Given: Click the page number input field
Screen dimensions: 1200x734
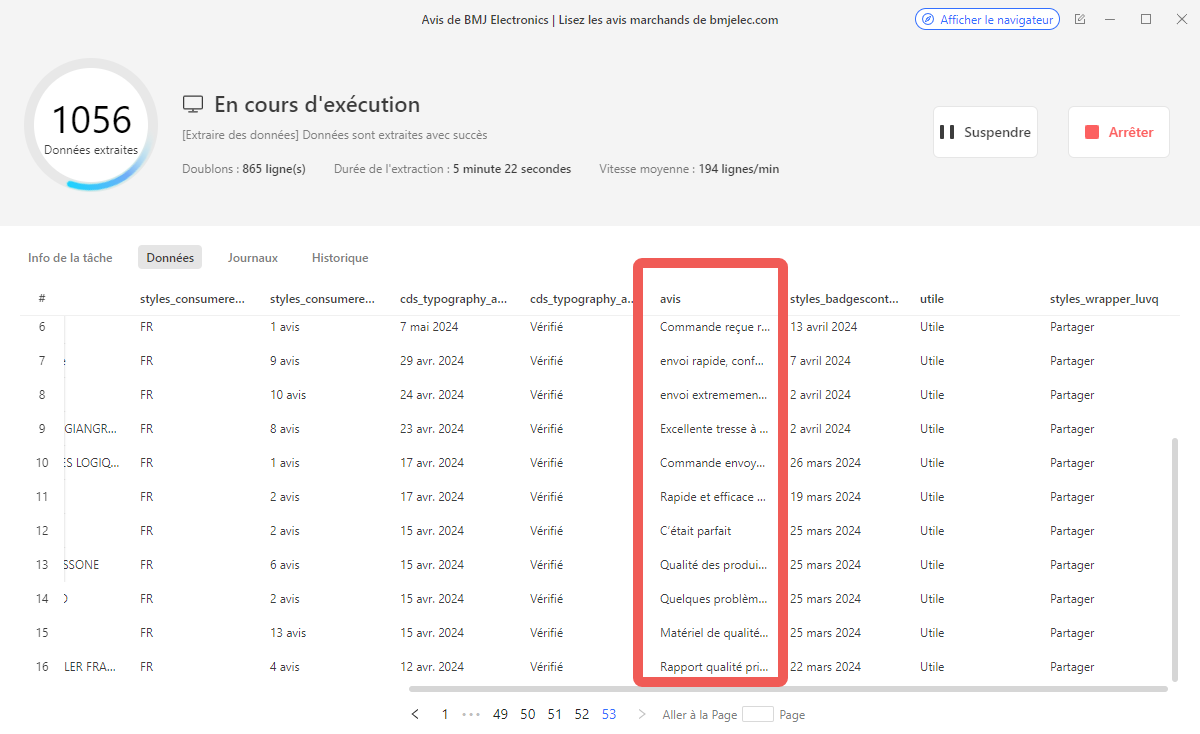Looking at the screenshot, I should tap(757, 714).
